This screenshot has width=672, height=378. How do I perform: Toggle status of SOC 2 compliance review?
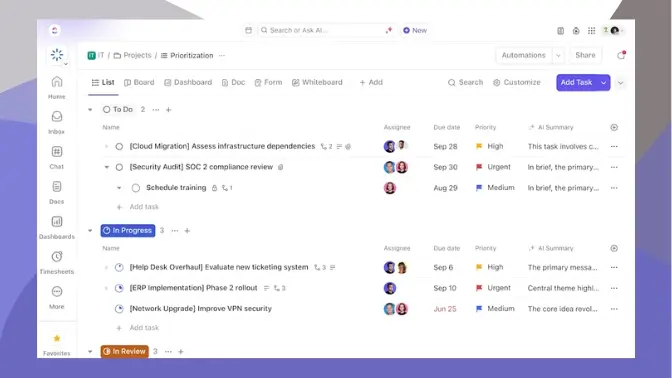[119, 167]
